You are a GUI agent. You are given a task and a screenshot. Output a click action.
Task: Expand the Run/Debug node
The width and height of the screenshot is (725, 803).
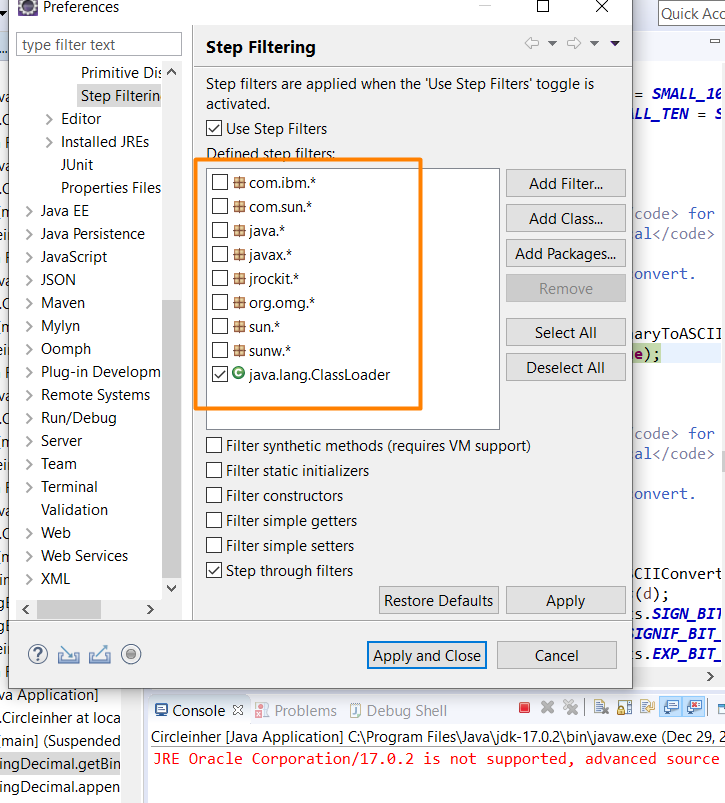pyautogui.click(x=29, y=418)
